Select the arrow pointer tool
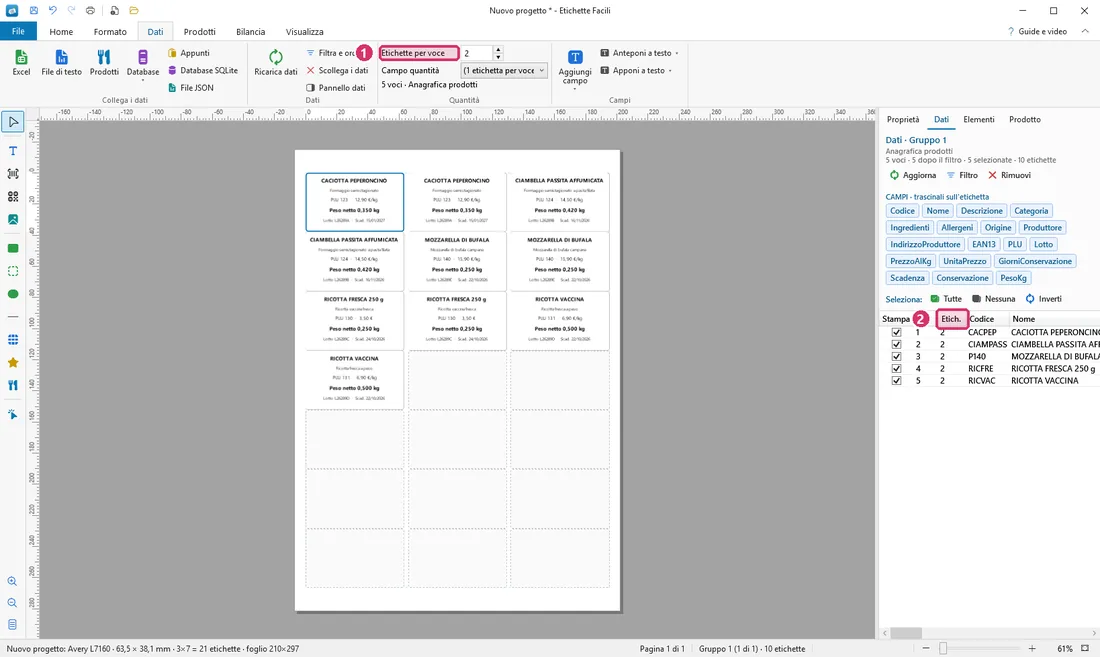The width and height of the screenshot is (1100, 657). point(13,122)
